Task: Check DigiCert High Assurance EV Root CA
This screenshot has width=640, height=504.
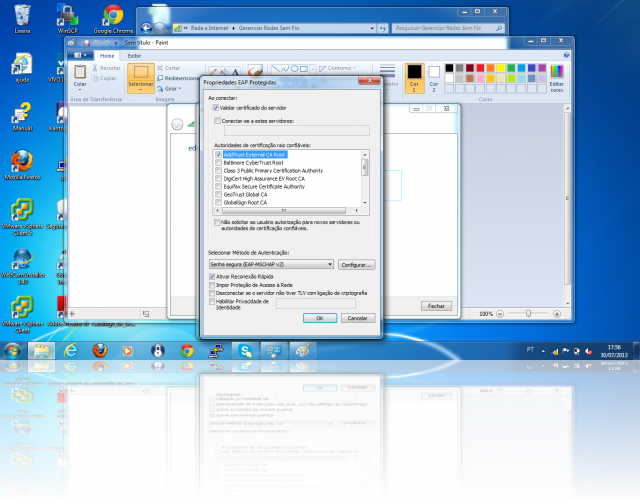Action: pos(218,179)
